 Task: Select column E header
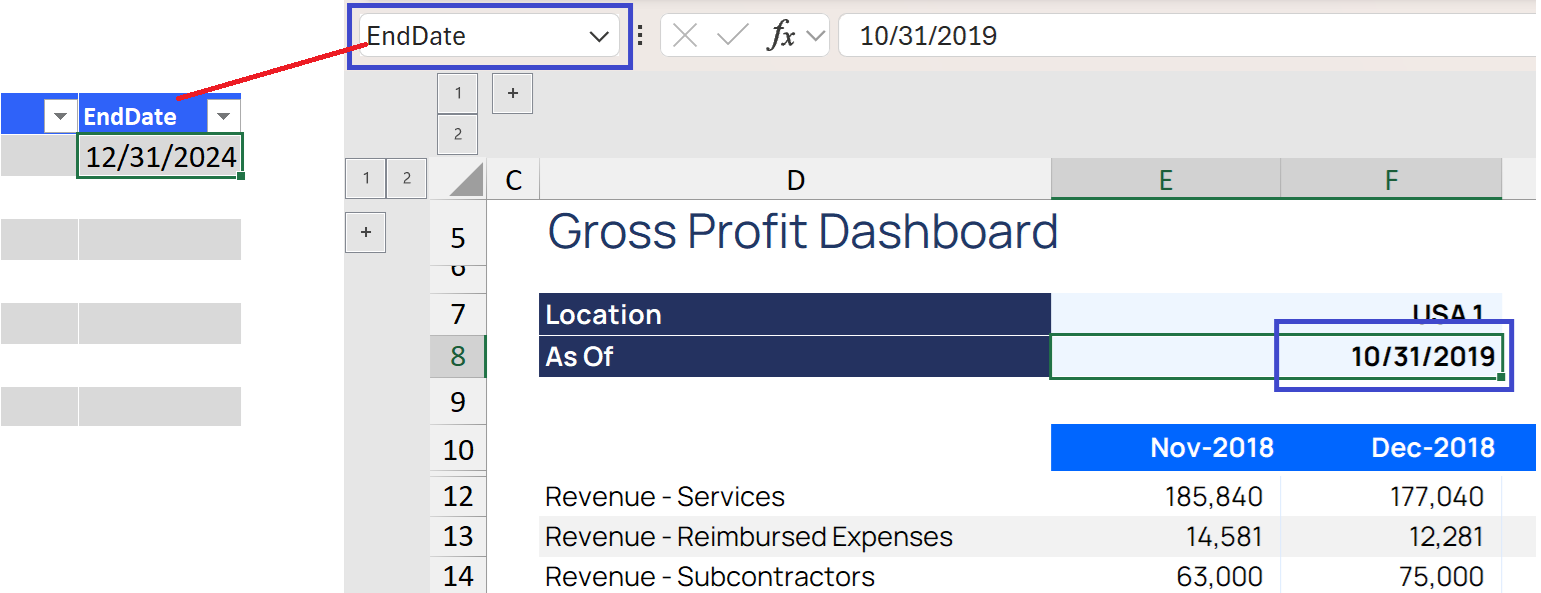[1165, 180]
